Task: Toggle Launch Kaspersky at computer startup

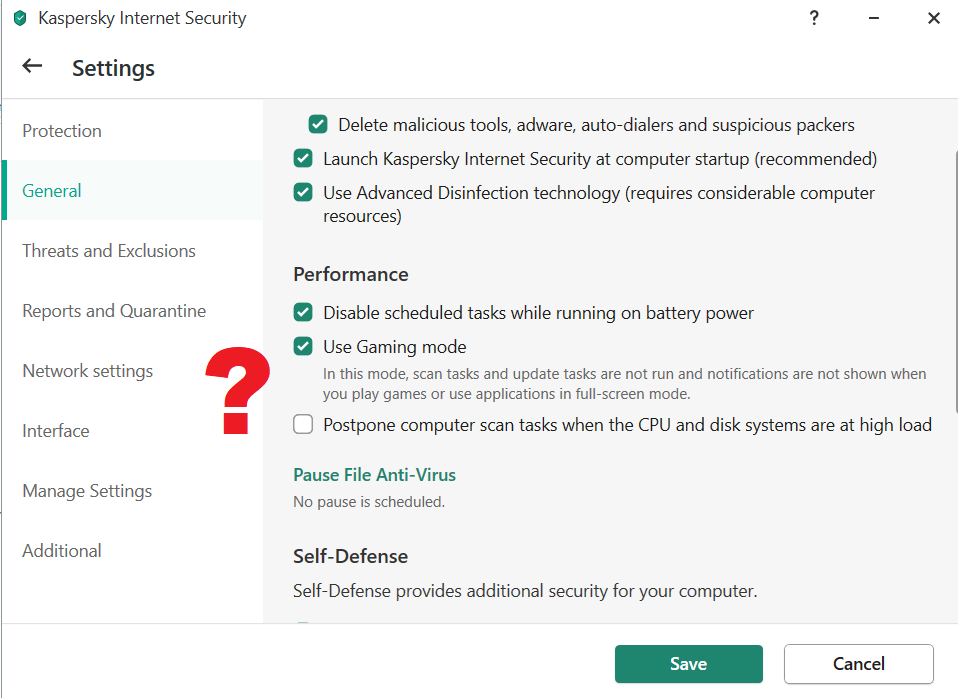Action: point(303,159)
